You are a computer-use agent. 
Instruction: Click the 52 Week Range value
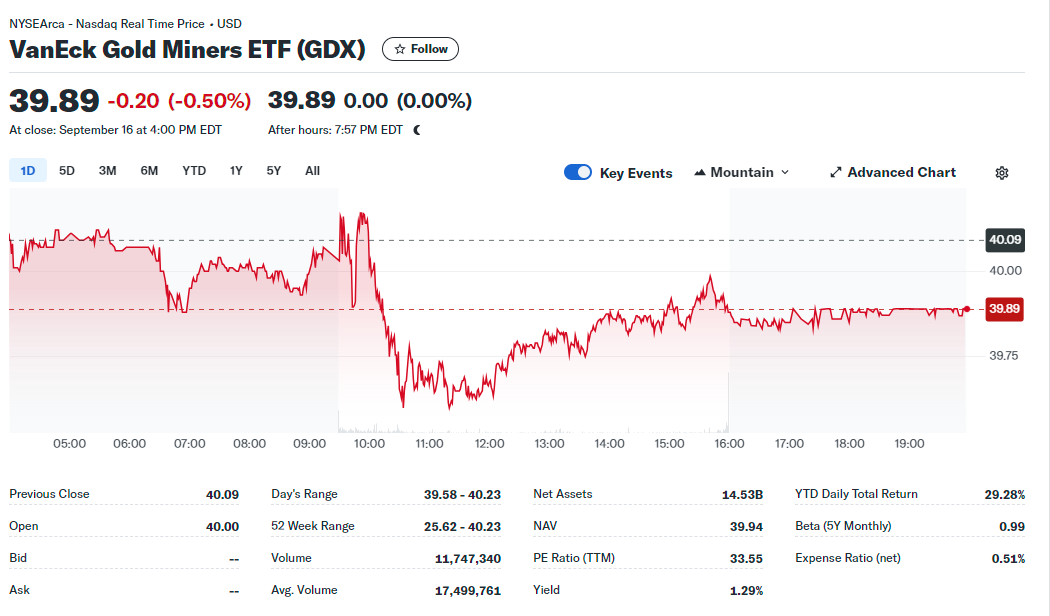462,526
